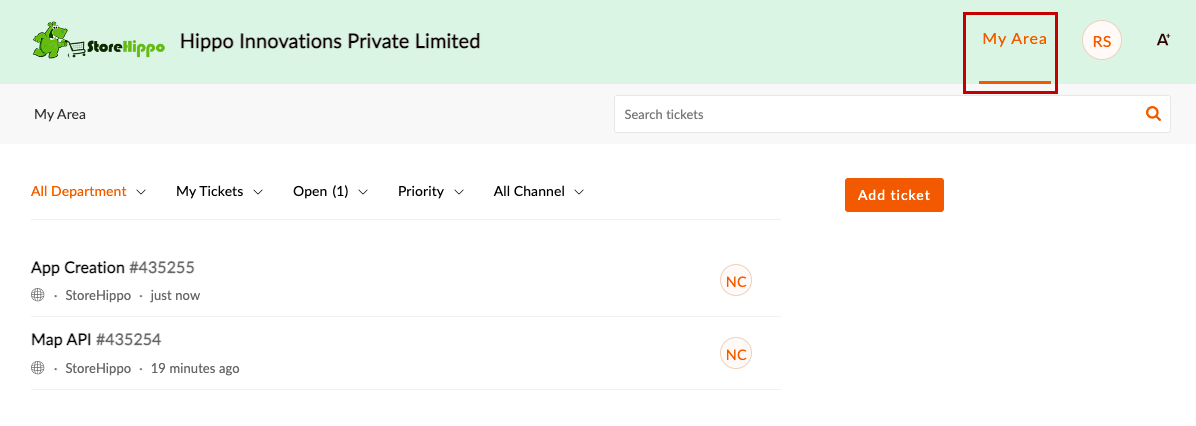Open the Priority filter dropdown
This screenshot has height=426, width=1196.
point(431,191)
